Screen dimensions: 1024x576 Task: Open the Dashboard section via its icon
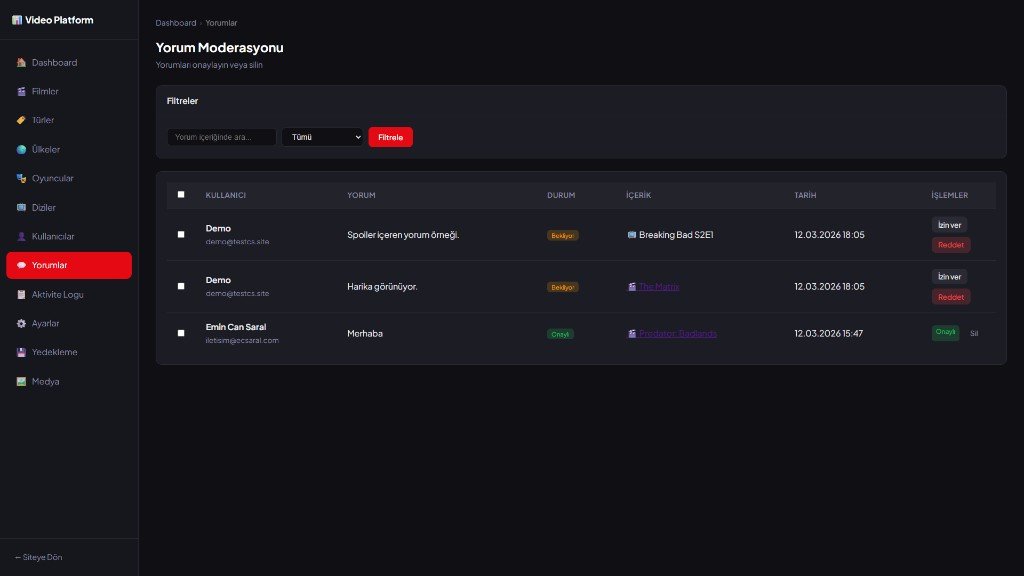tap(22, 62)
